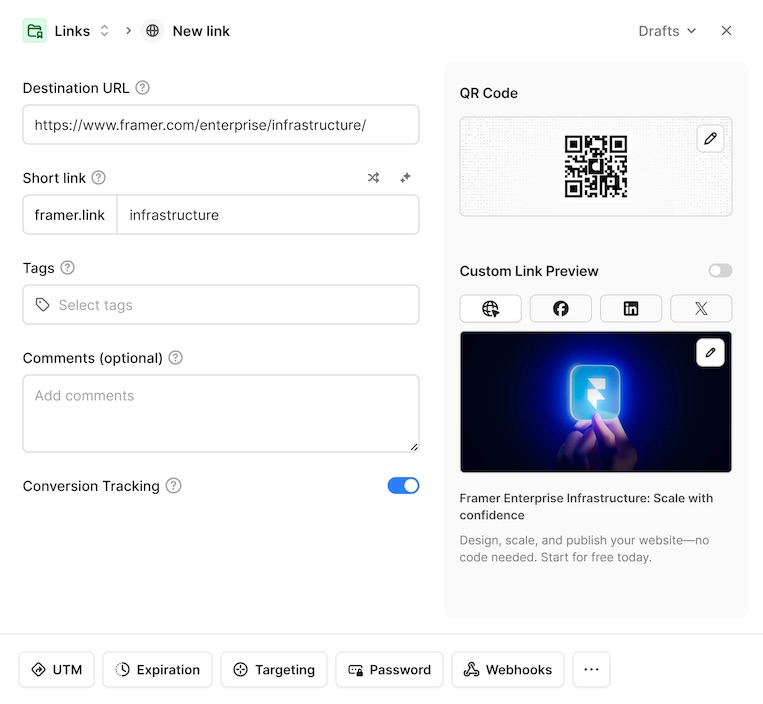
Task: Click the Add comments text area
Action: (221, 413)
